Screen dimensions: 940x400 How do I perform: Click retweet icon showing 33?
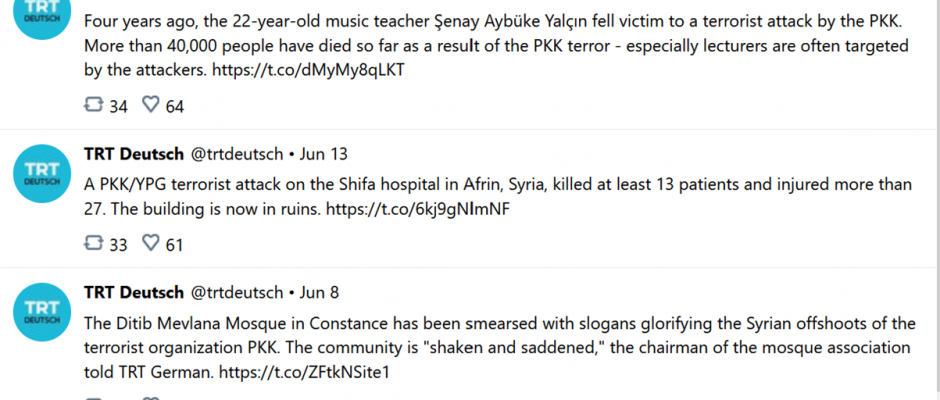(93, 243)
